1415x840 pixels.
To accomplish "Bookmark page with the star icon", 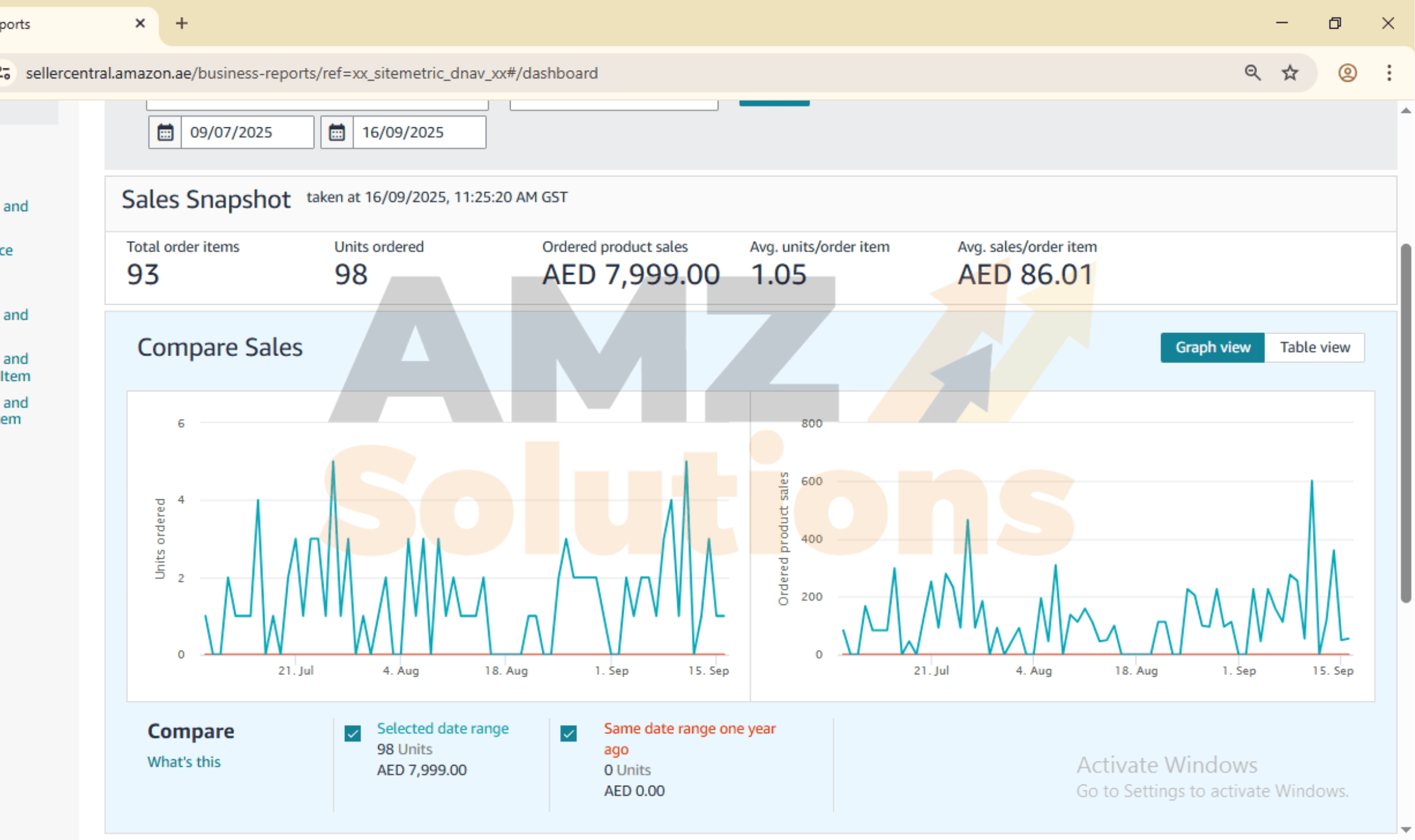I will pos(1290,73).
